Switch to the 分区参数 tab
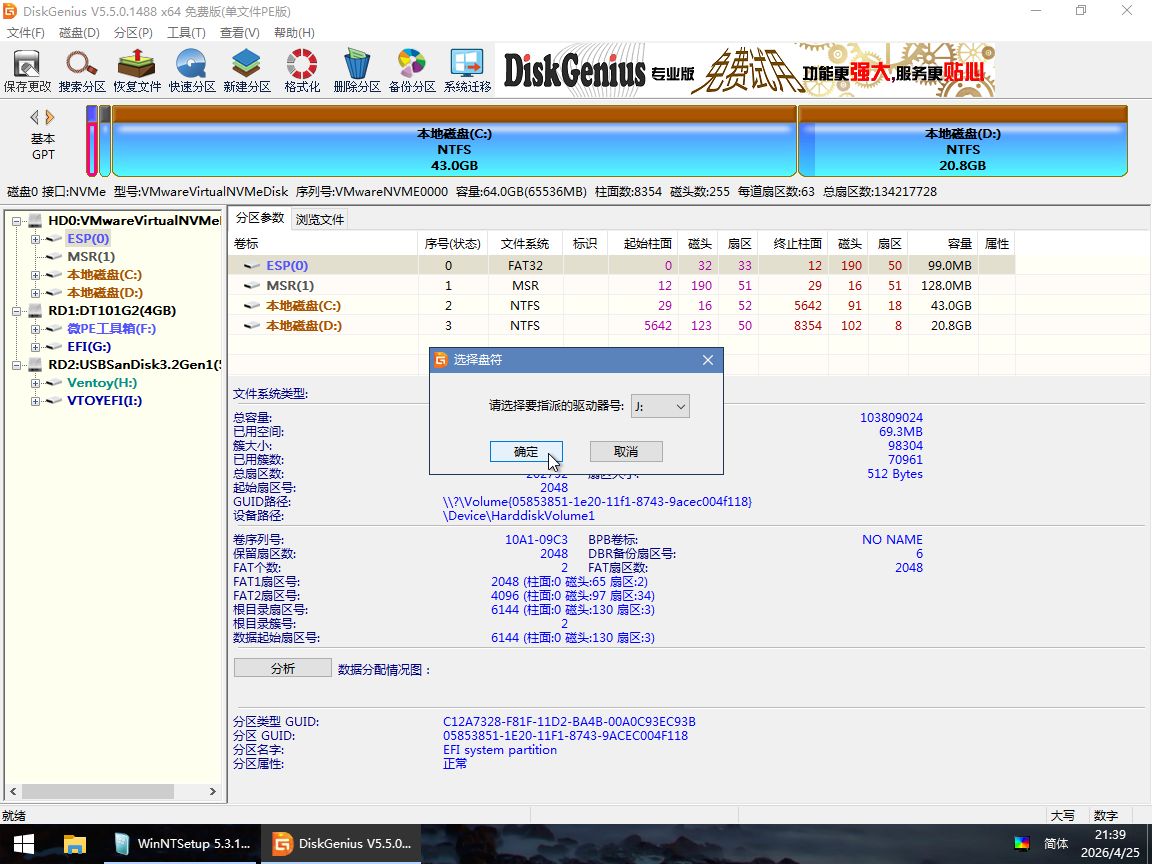The height and width of the screenshot is (864, 1152). (260, 218)
